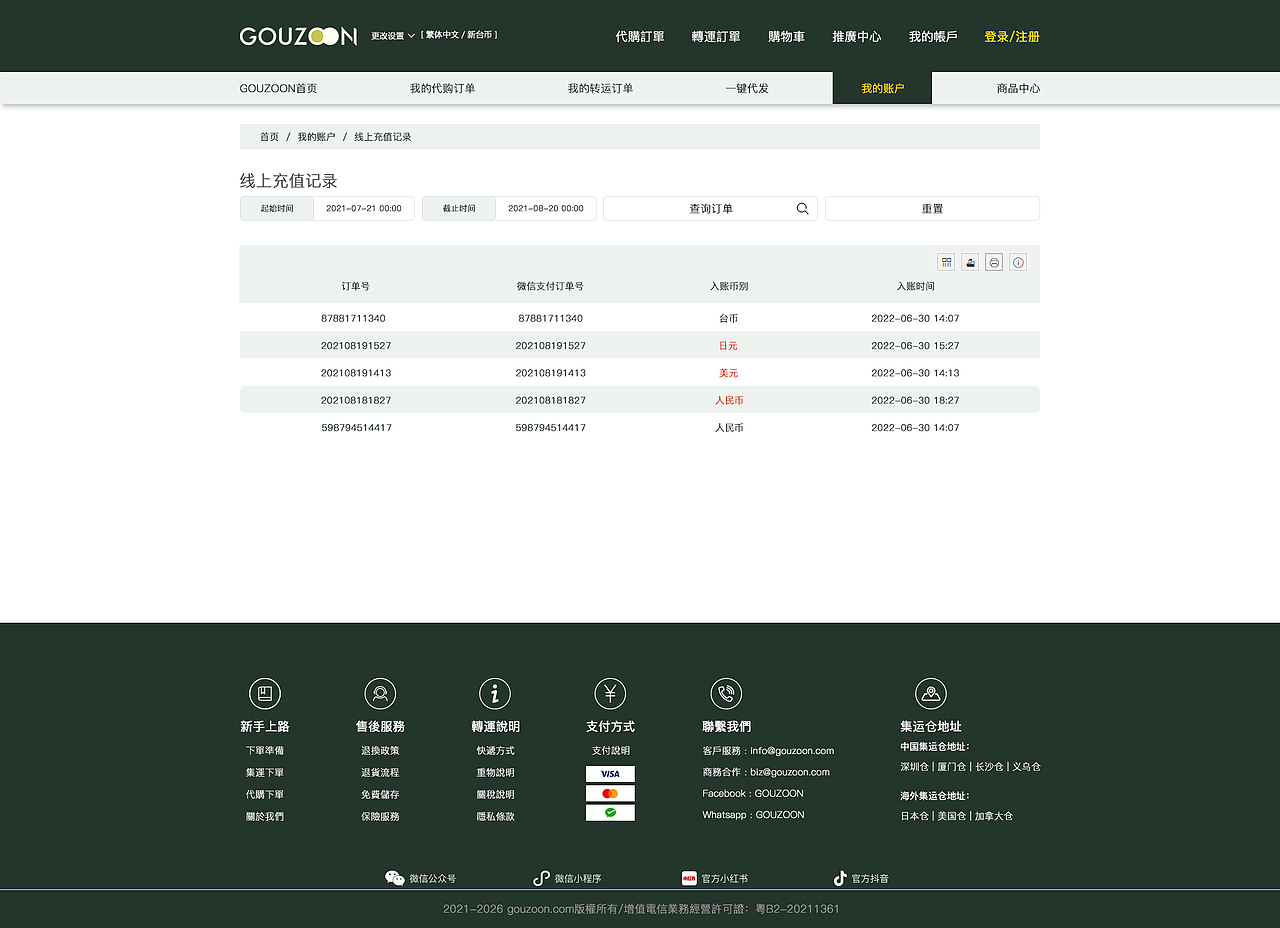Open the table column filter icon

[946, 262]
